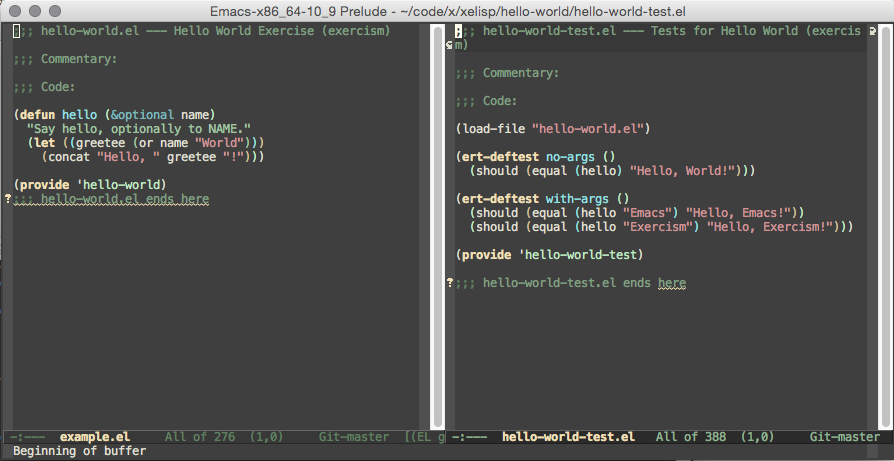Screen dimensions: 894x461
Task: Click the "Emacs" argument string in with-args test
Action: tap(647, 213)
